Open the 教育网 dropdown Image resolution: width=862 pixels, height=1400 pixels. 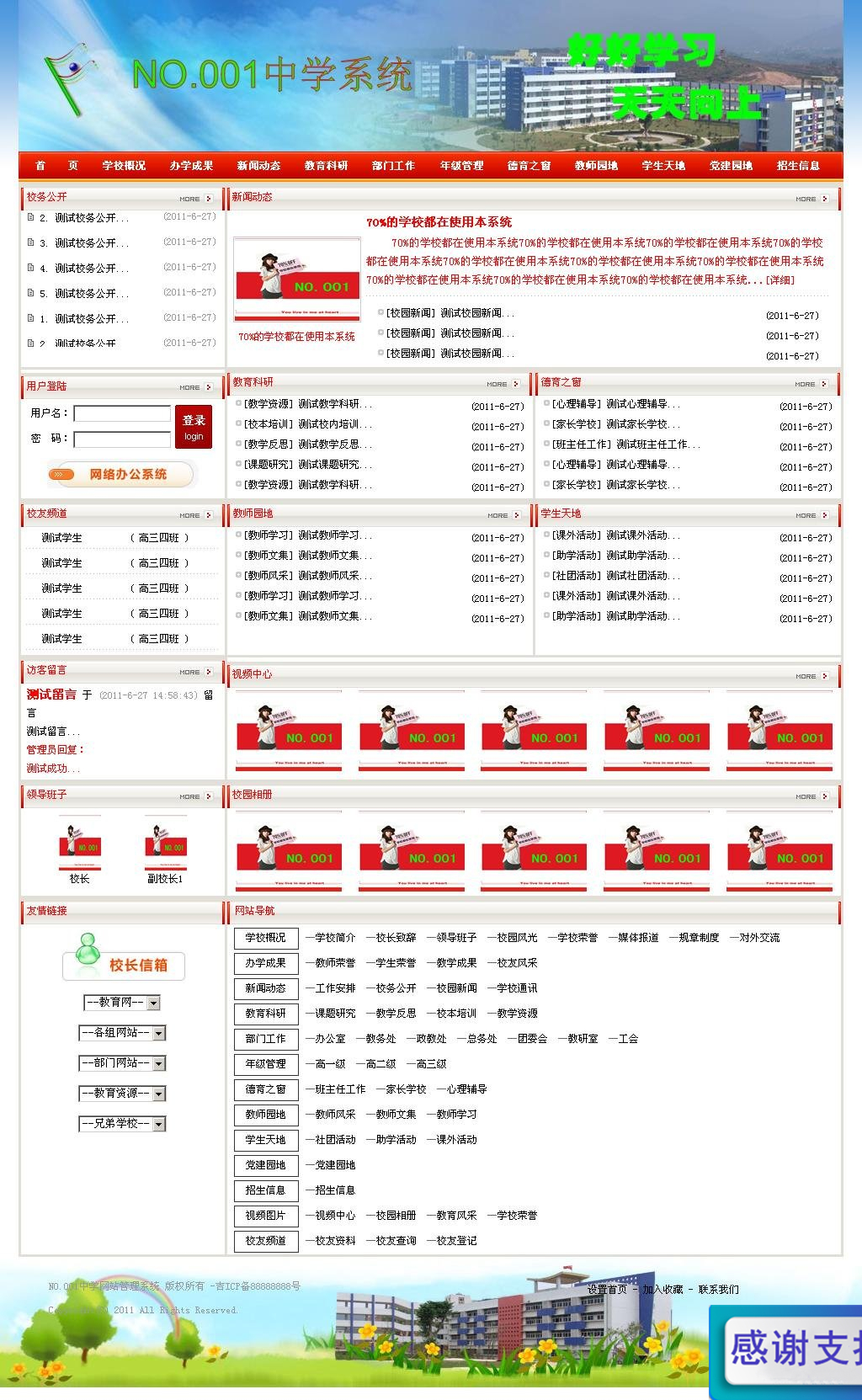click(x=122, y=1003)
